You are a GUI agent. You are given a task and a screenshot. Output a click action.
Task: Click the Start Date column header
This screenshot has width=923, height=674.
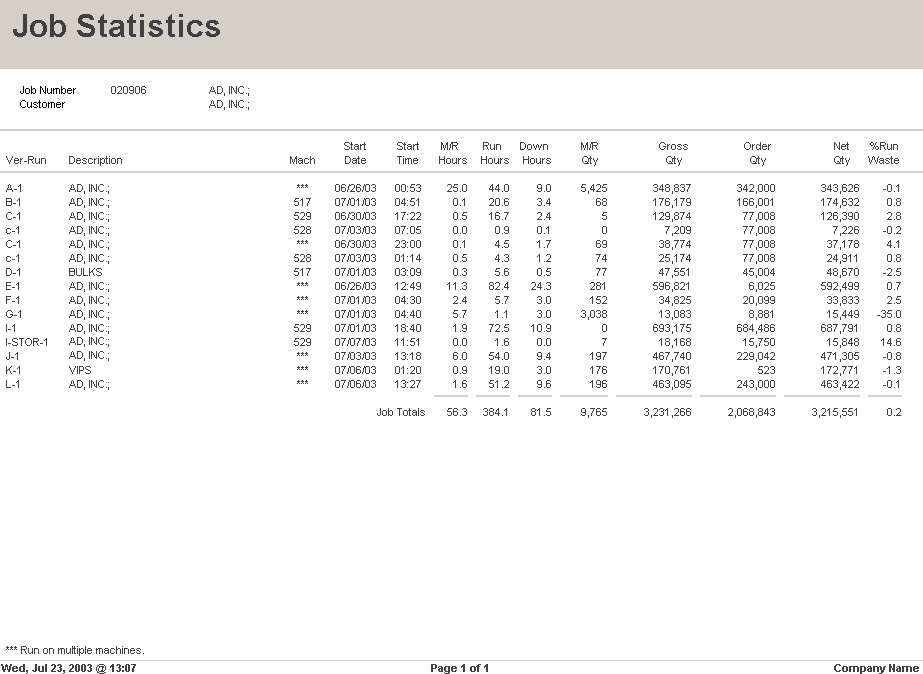pos(355,153)
